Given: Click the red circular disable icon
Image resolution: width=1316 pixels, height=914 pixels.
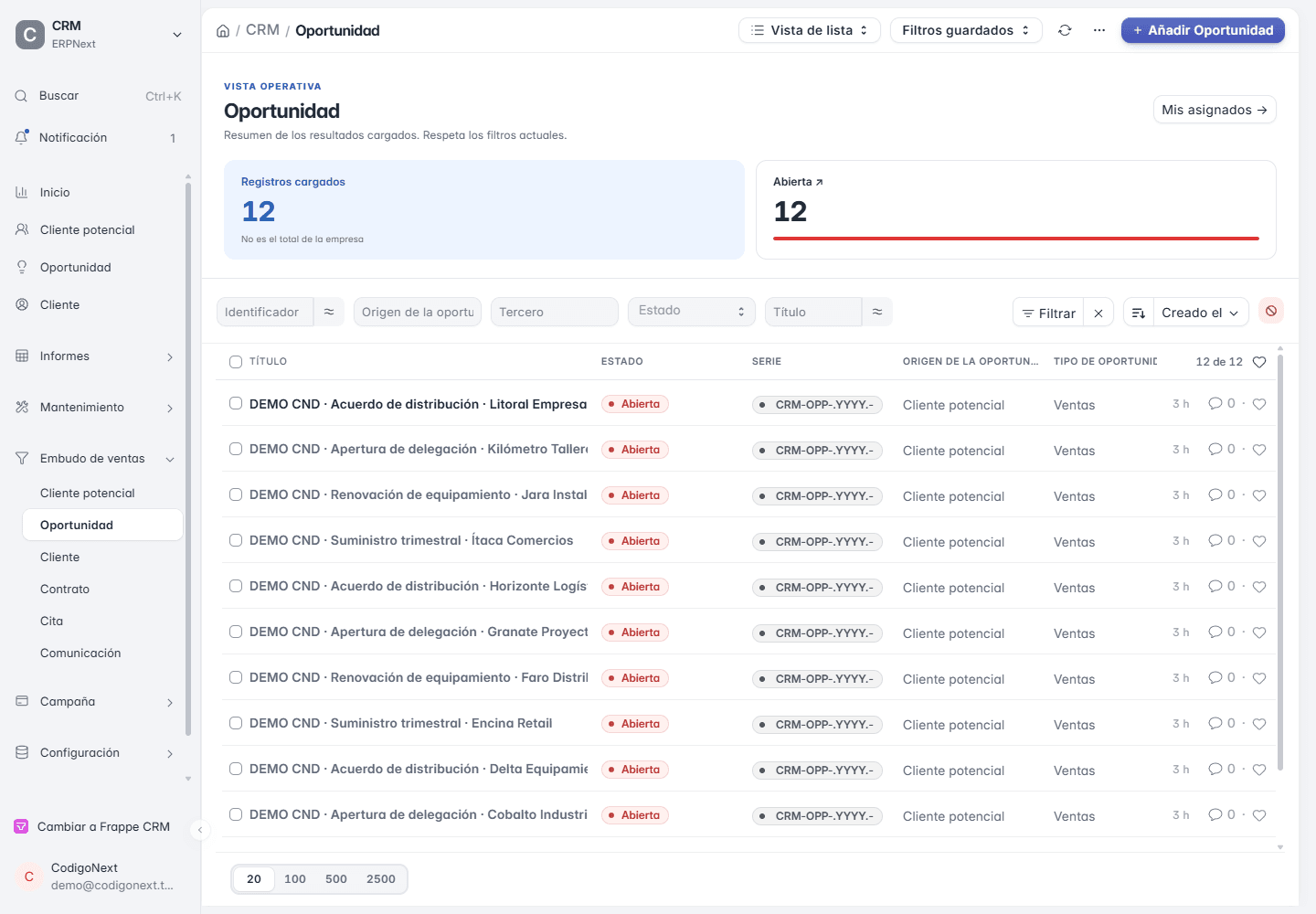Looking at the screenshot, I should [1271, 311].
